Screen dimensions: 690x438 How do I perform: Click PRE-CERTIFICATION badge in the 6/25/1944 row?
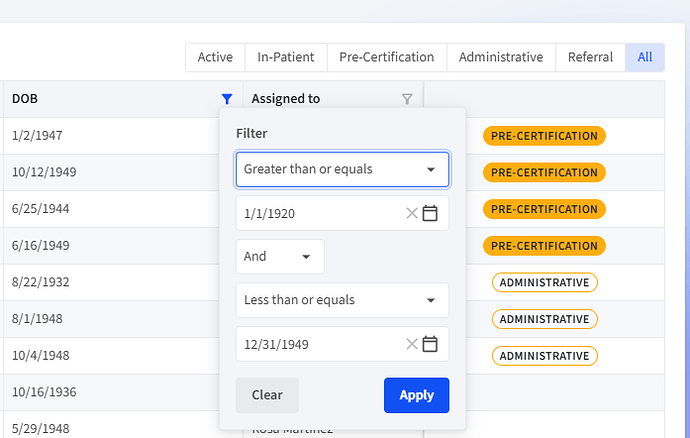544,209
